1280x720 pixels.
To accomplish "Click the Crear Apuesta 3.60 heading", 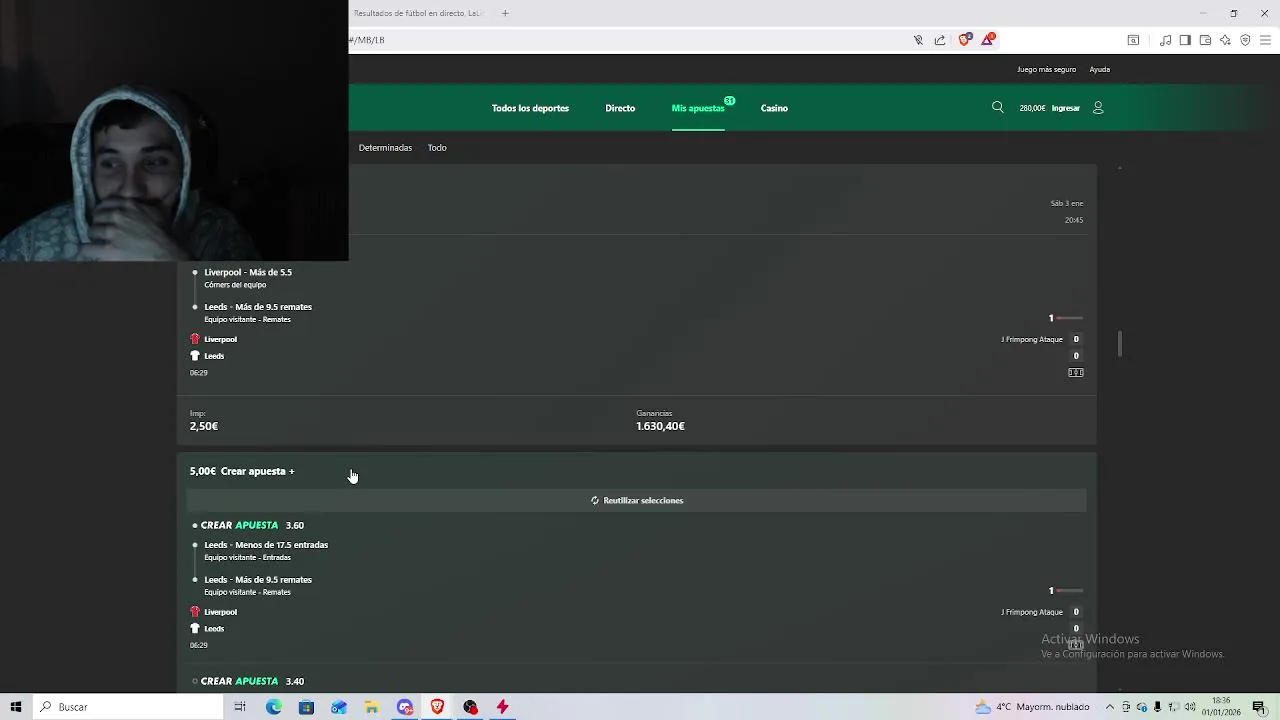I will coord(252,525).
